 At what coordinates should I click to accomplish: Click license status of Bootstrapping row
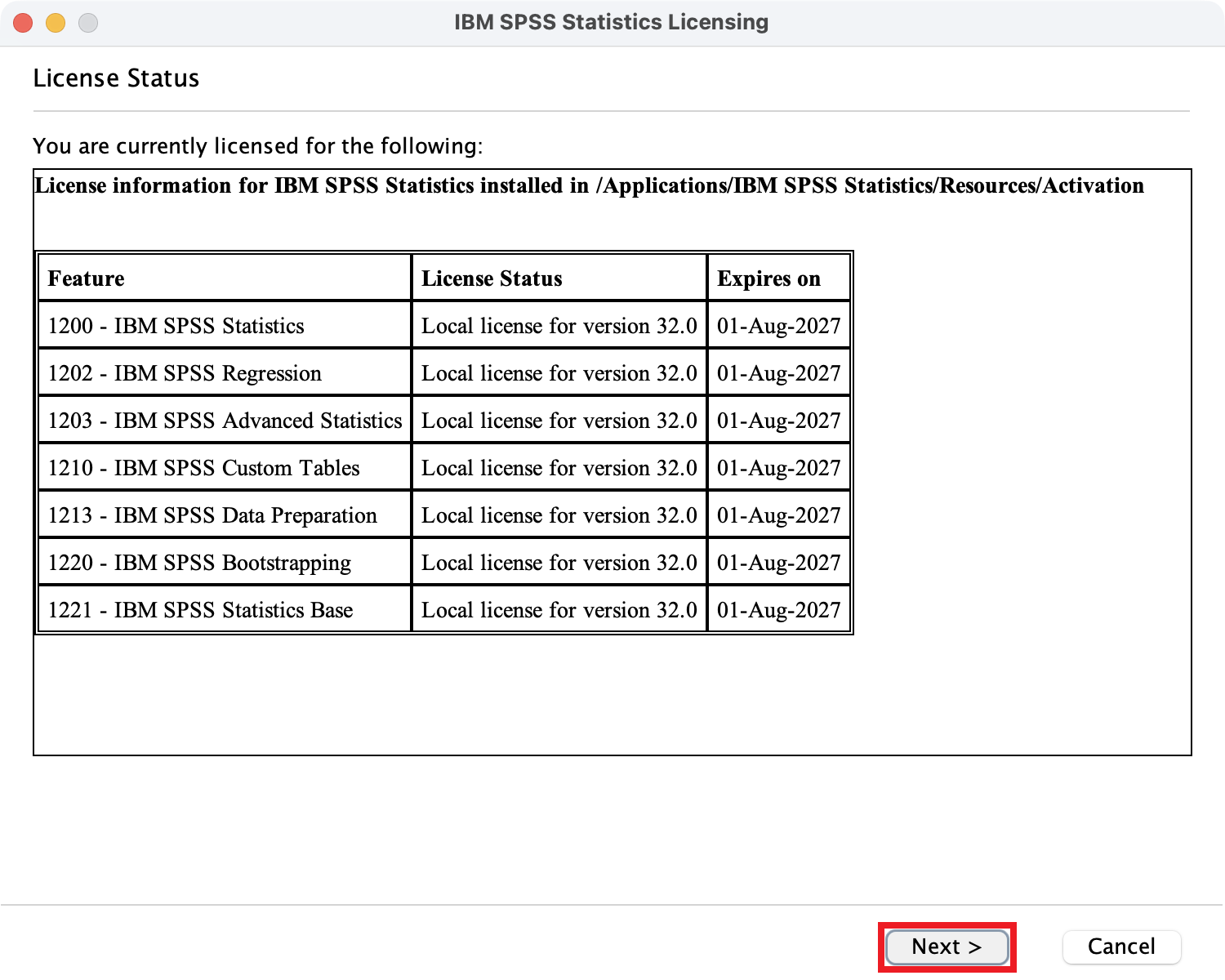559,562
